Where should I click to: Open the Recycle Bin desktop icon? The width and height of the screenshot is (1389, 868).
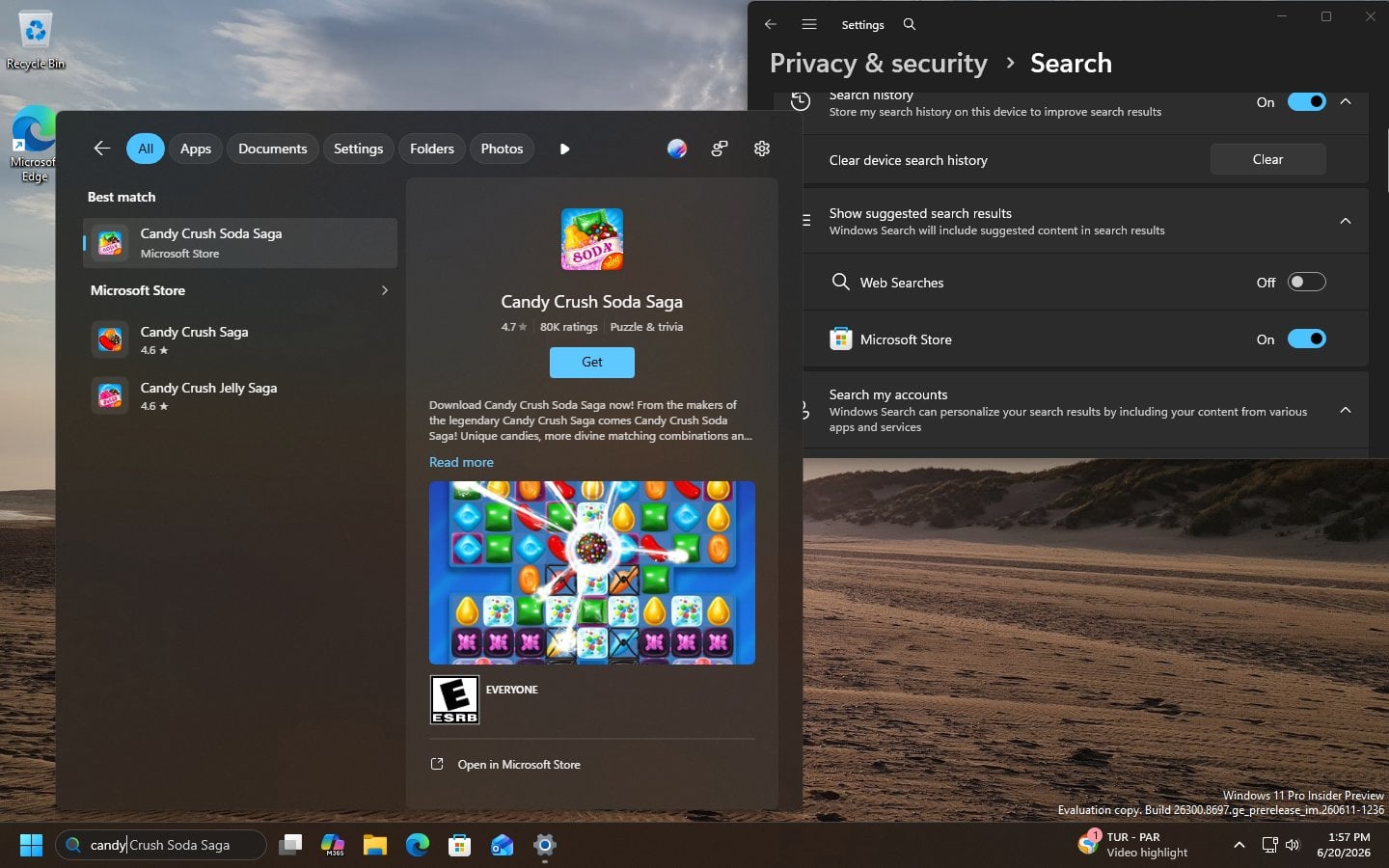click(x=36, y=41)
